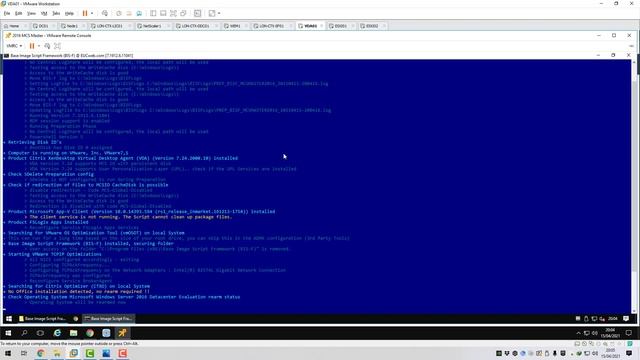Open host Task View button
The image size is (640, 360).
click(24, 353)
